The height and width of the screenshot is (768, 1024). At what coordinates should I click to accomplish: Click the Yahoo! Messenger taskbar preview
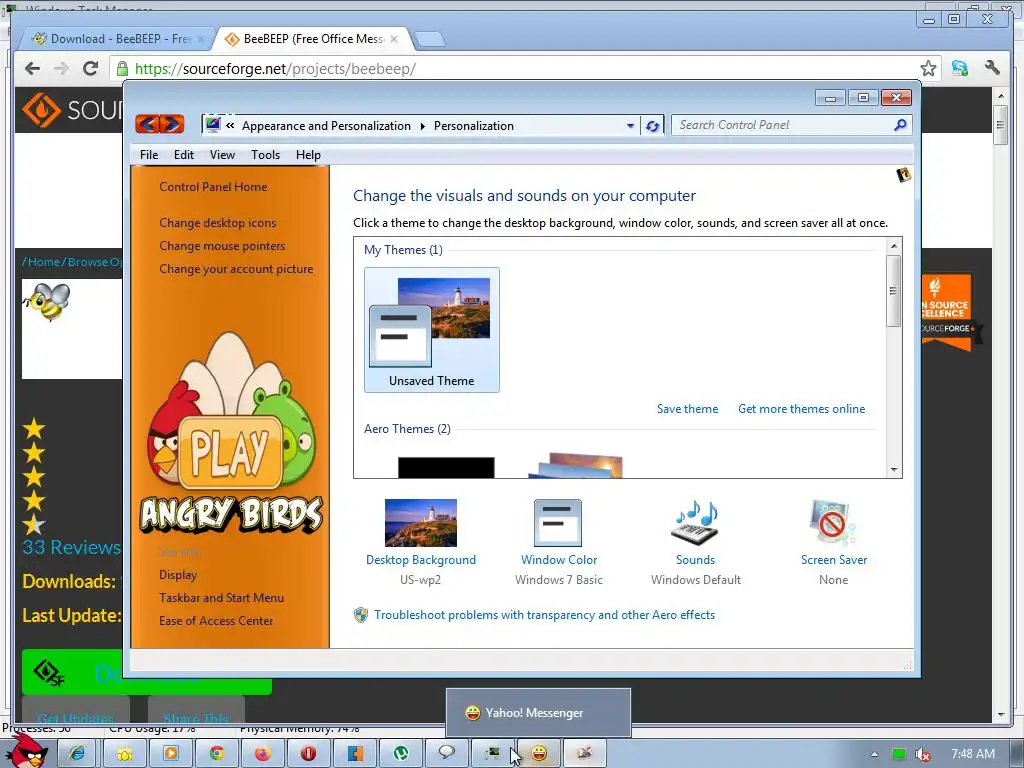pyautogui.click(x=538, y=712)
